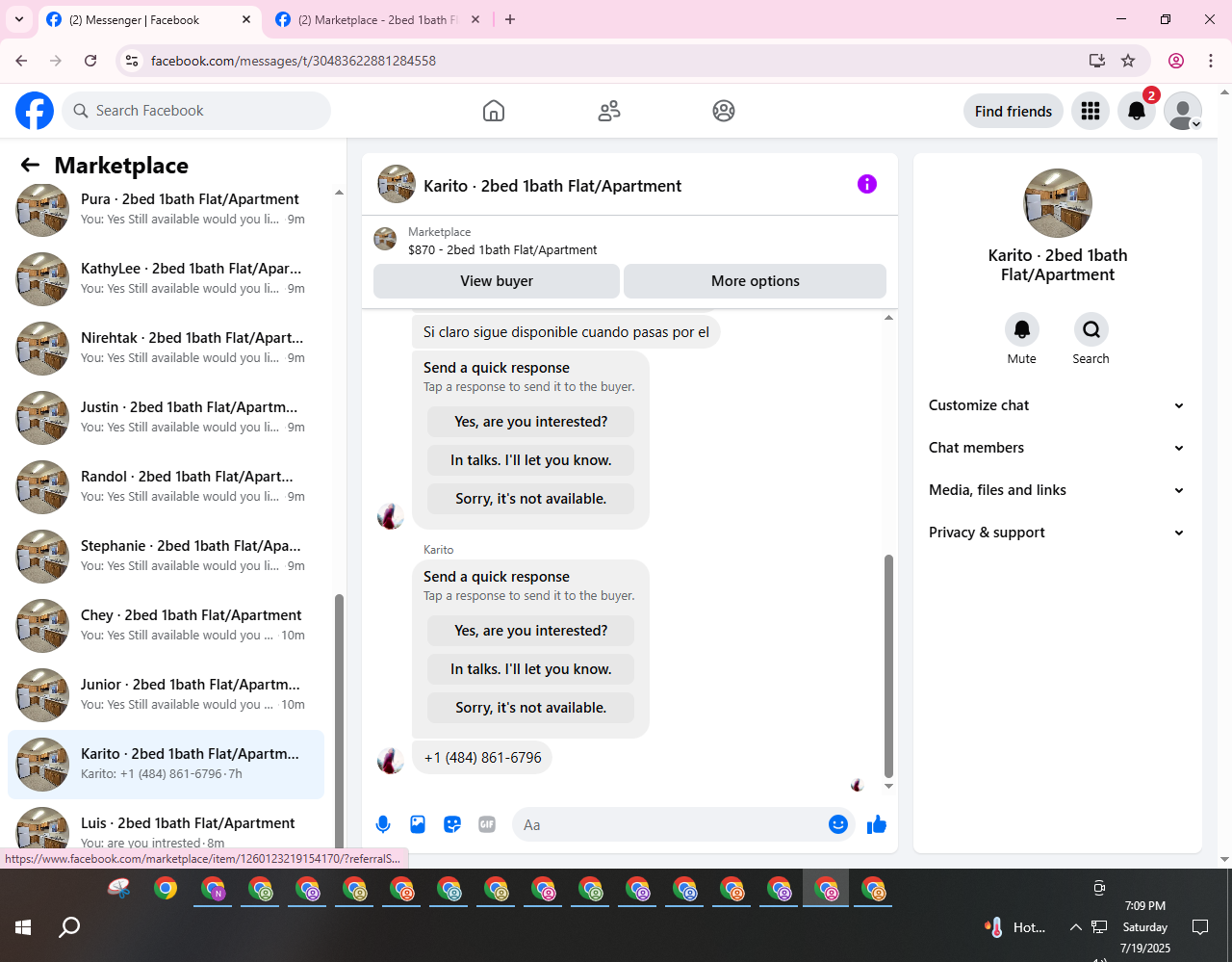Open Justin conversation in list

point(166,417)
